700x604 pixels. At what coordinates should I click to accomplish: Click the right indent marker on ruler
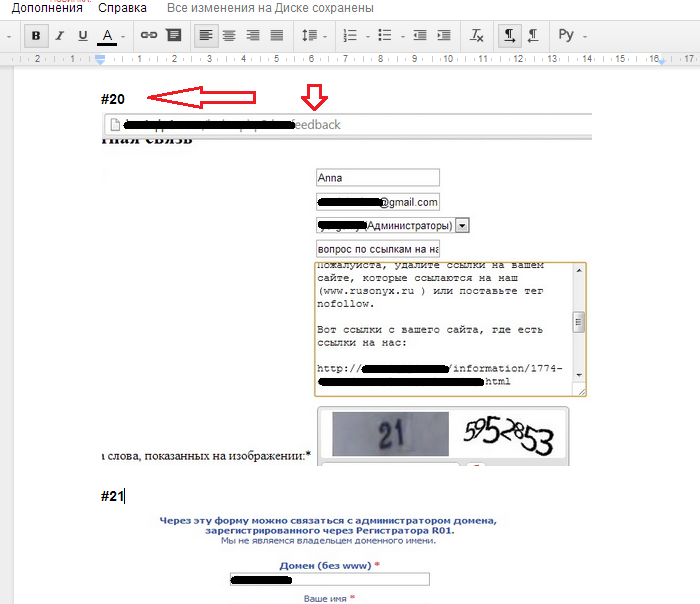(662, 61)
